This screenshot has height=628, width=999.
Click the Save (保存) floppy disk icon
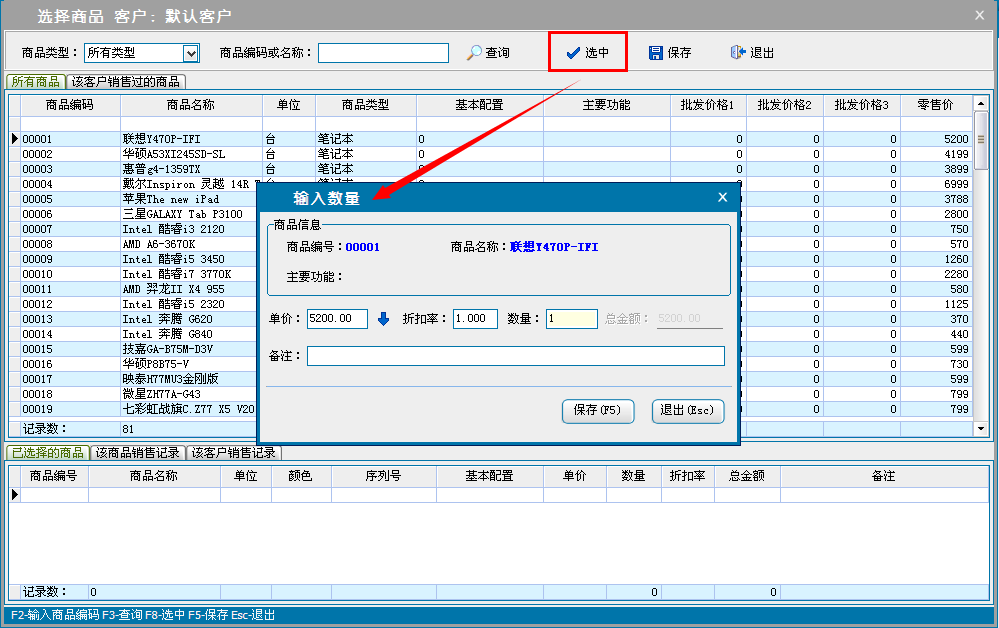click(656, 53)
